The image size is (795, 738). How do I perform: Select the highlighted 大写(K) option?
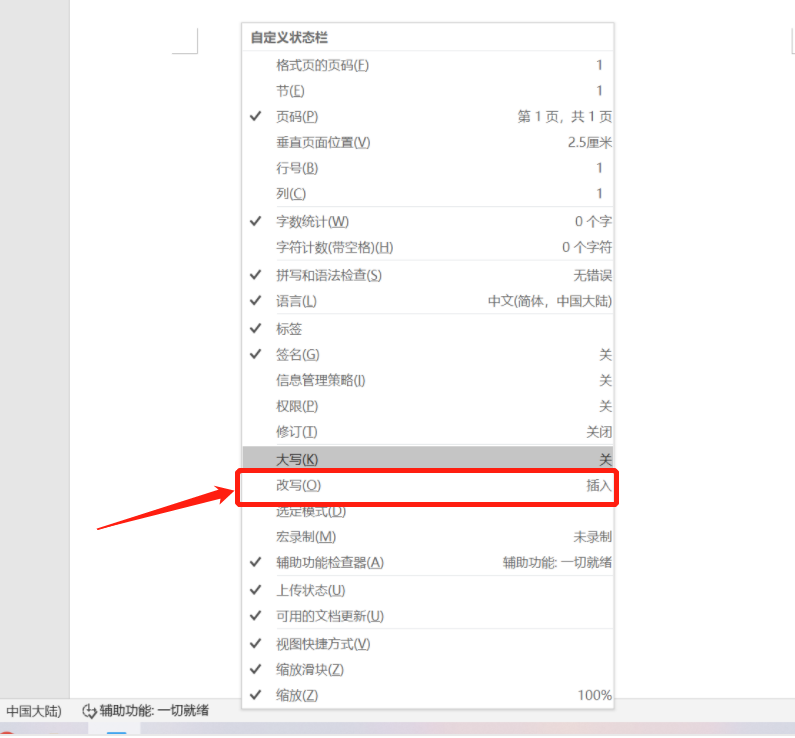pyautogui.click(x=427, y=459)
